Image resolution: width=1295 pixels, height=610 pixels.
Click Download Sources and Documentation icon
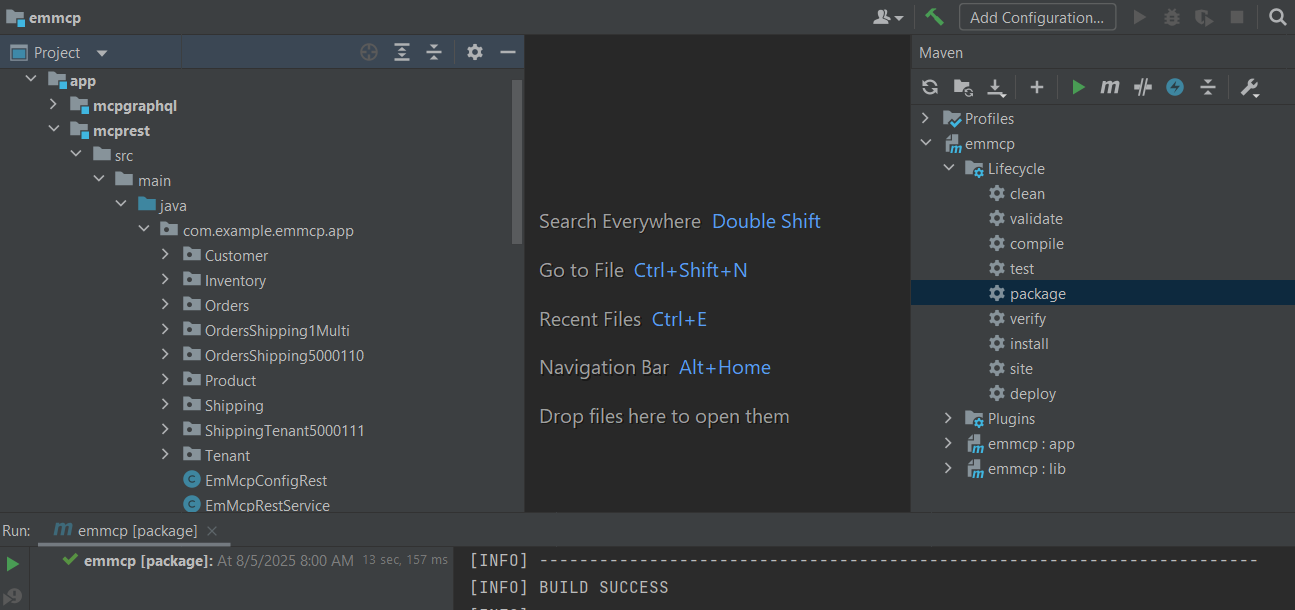click(996, 88)
